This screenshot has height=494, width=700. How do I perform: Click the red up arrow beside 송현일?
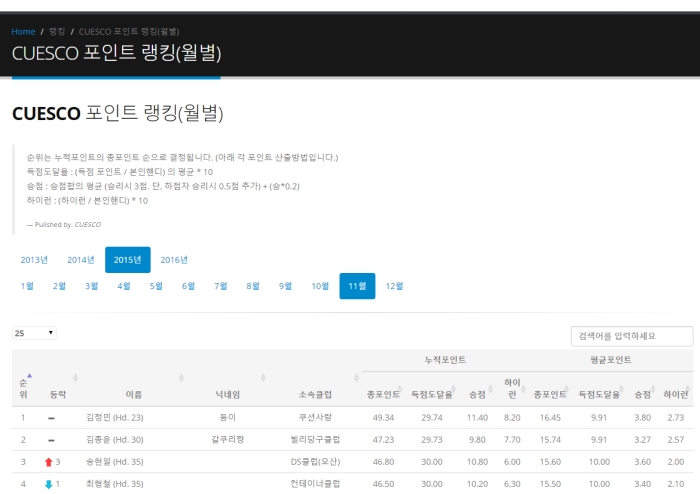pyautogui.click(x=49, y=462)
